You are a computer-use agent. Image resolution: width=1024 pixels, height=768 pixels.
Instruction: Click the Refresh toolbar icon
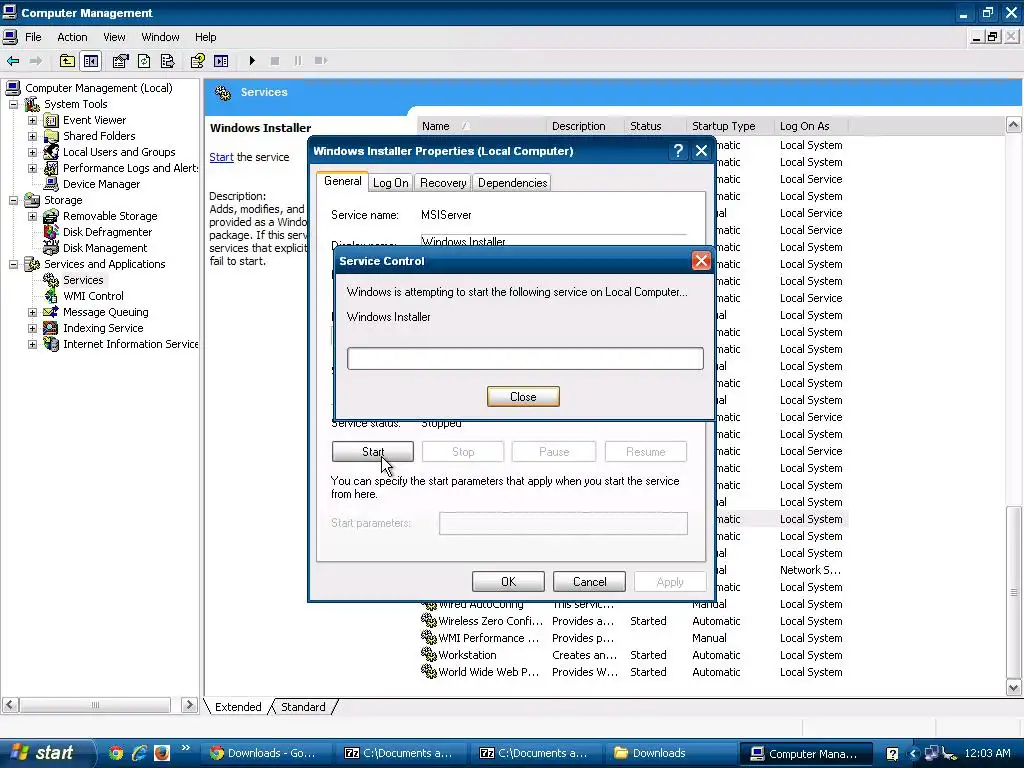tap(144, 61)
